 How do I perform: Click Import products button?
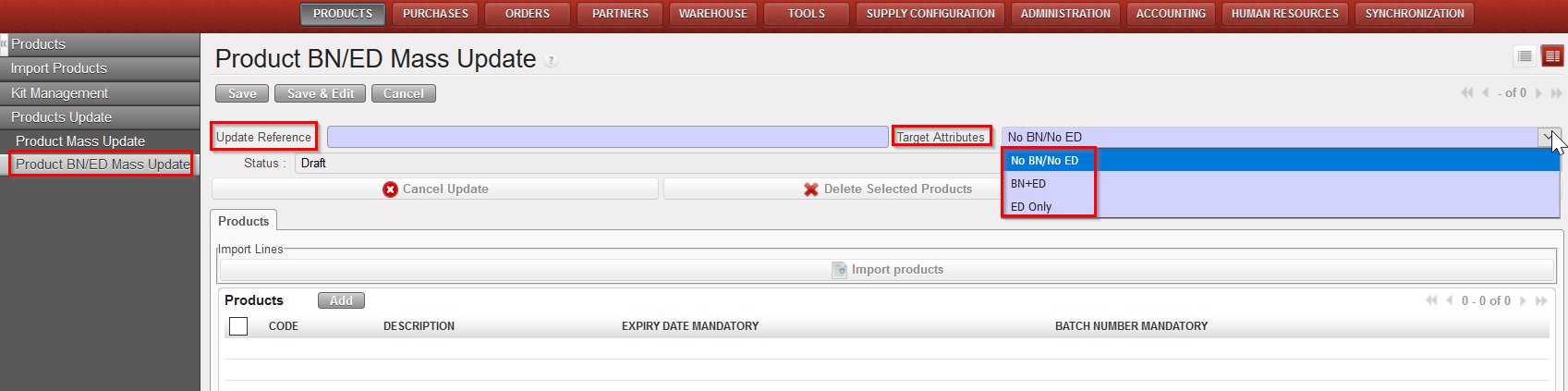[887, 270]
